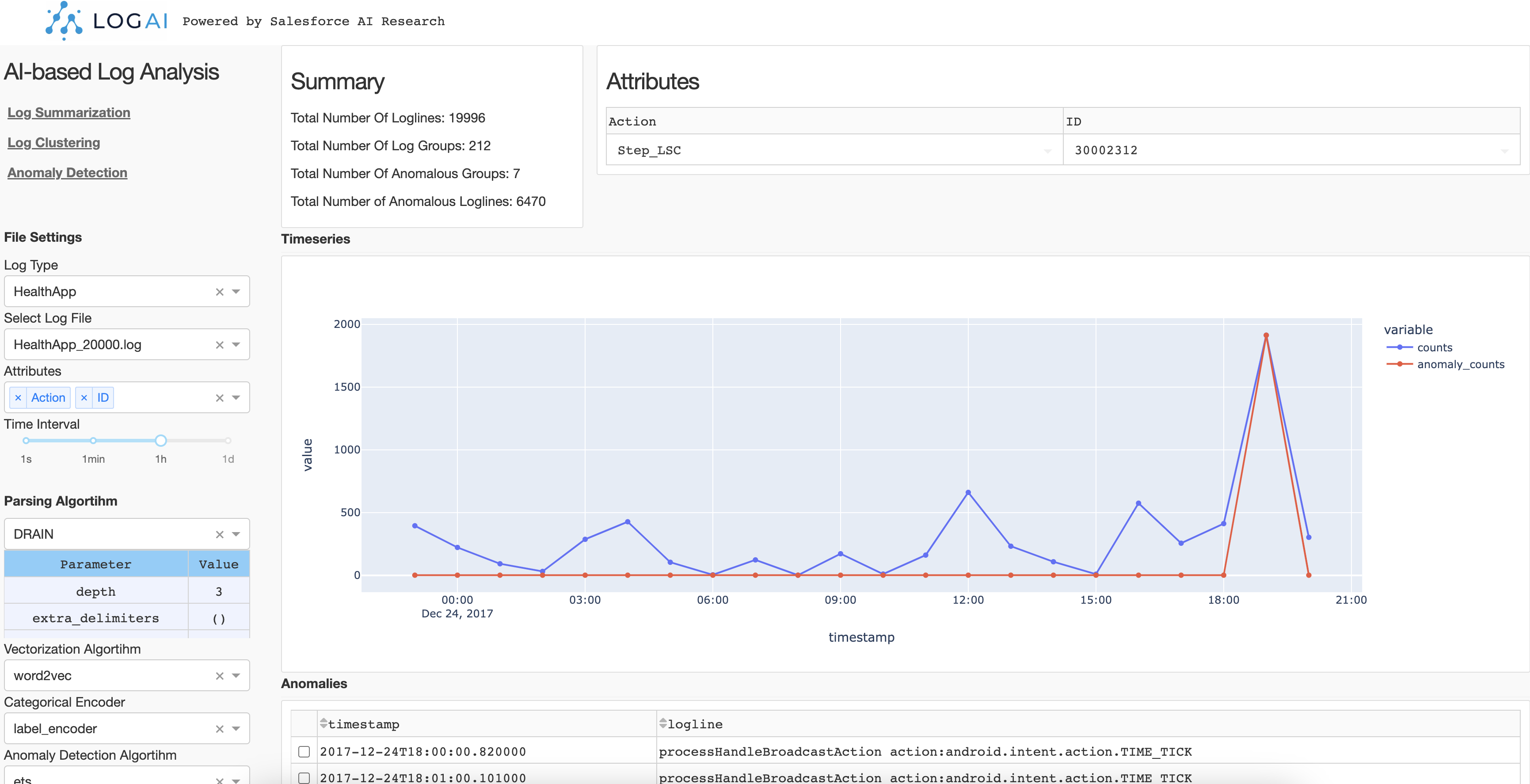1530x784 pixels.
Task: Open the Anomaly Detection page
Action: click(x=67, y=172)
